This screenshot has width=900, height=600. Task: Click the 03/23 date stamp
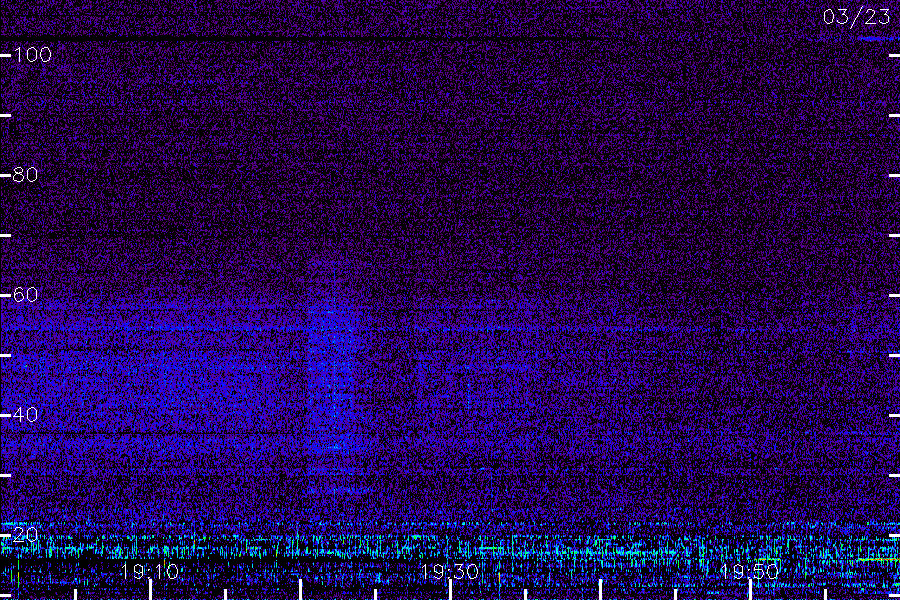[856, 17]
